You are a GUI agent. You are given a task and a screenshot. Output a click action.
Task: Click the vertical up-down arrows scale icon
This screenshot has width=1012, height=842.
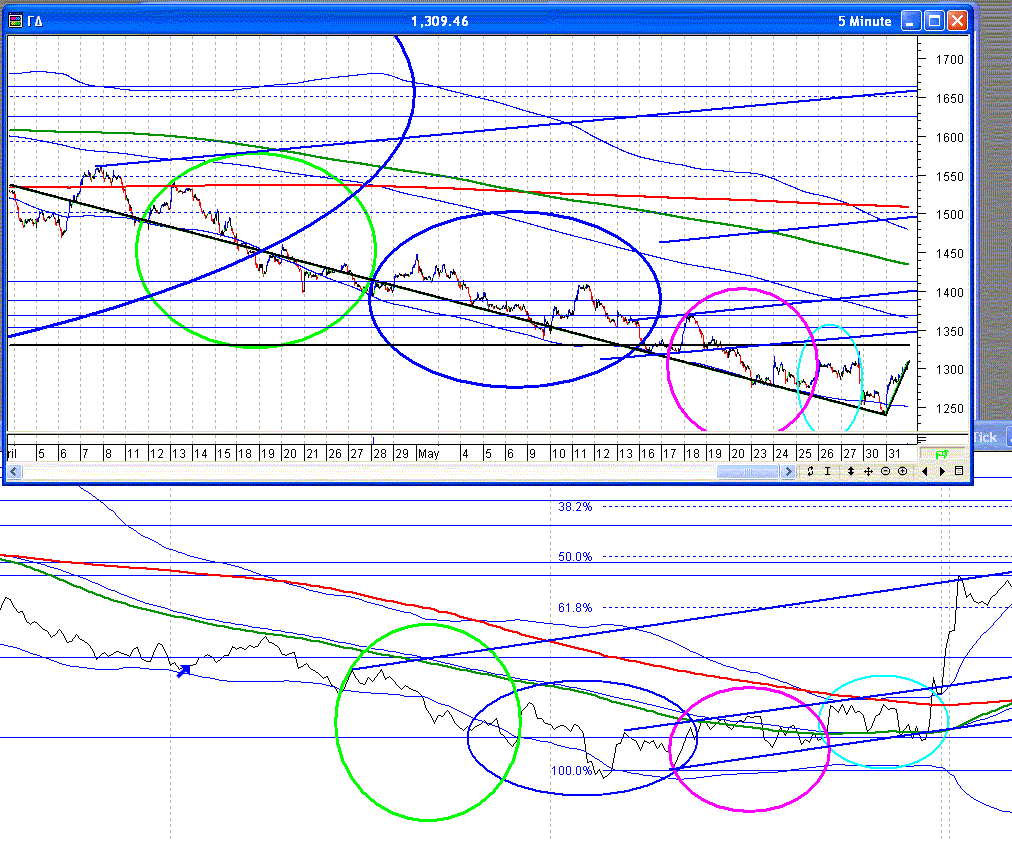pyautogui.click(x=851, y=472)
